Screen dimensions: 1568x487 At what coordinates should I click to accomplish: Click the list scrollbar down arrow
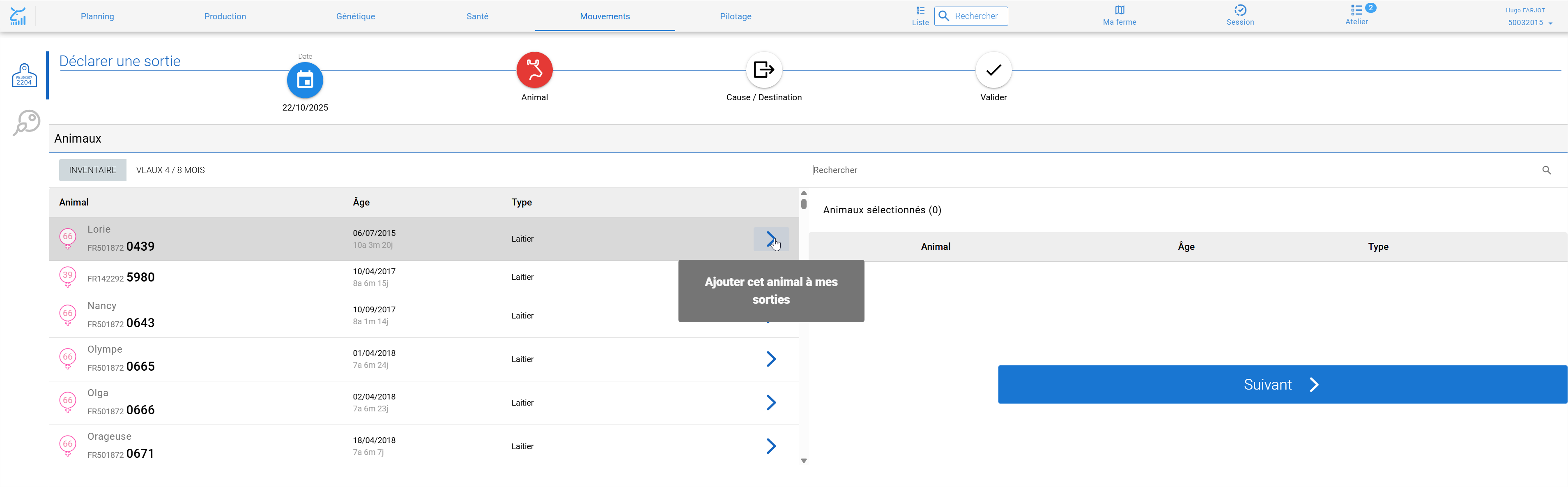pos(803,461)
